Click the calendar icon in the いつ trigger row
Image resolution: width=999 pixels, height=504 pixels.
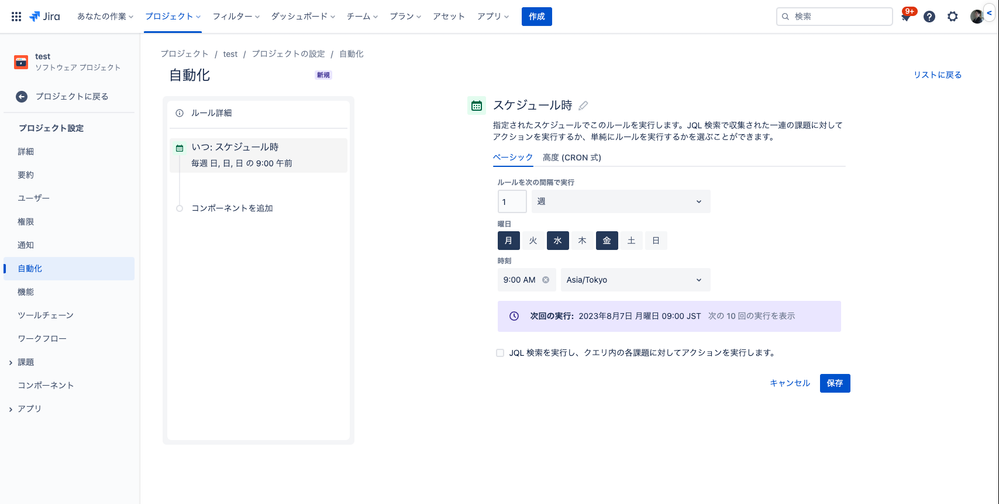click(x=179, y=148)
